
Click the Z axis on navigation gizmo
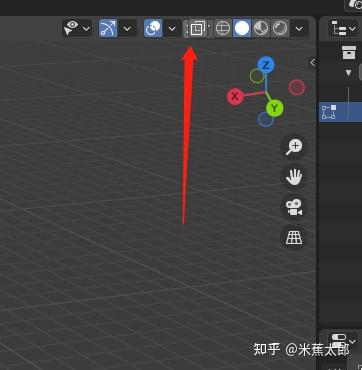[x=266, y=65]
